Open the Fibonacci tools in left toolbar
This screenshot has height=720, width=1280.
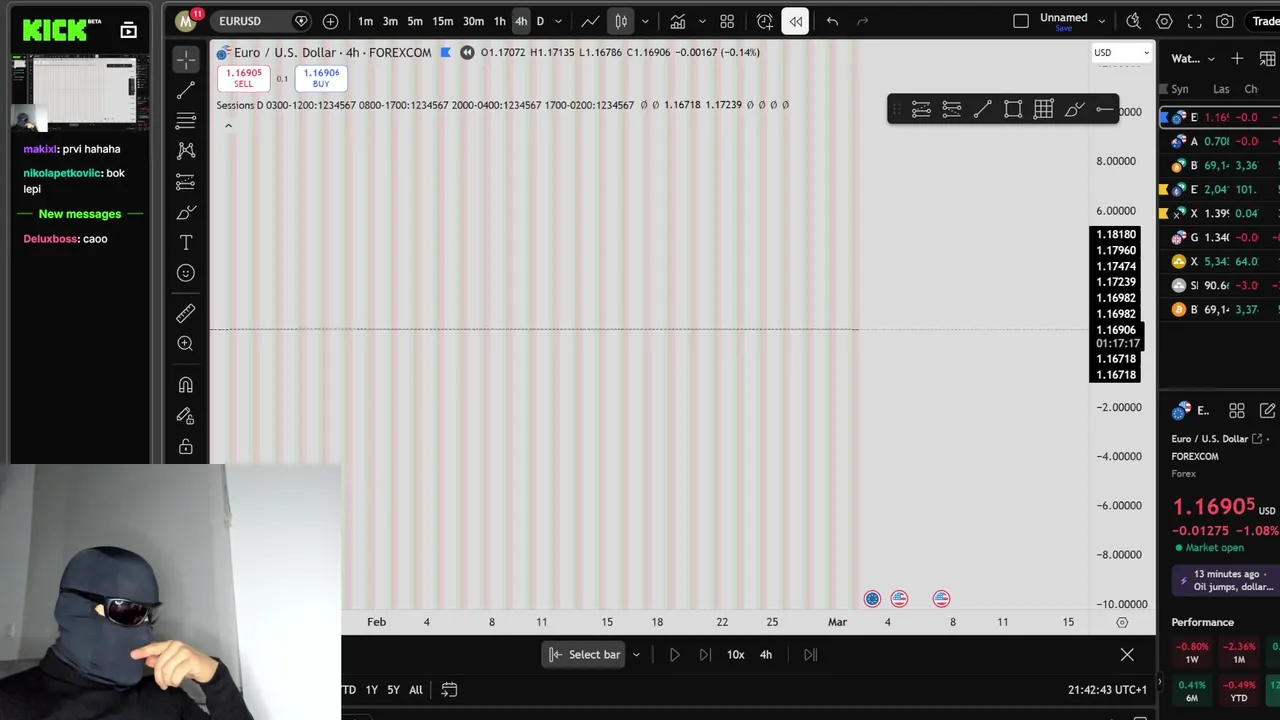coord(186,121)
